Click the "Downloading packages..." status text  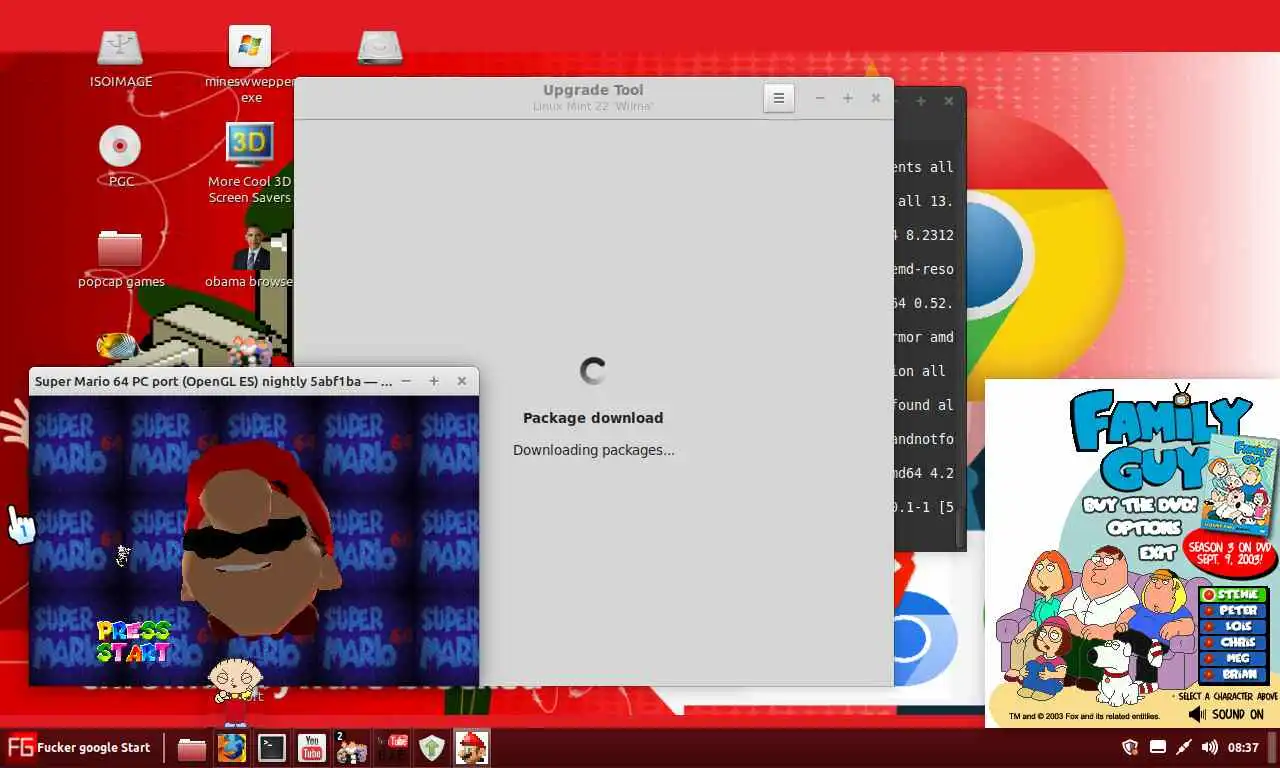coord(594,450)
